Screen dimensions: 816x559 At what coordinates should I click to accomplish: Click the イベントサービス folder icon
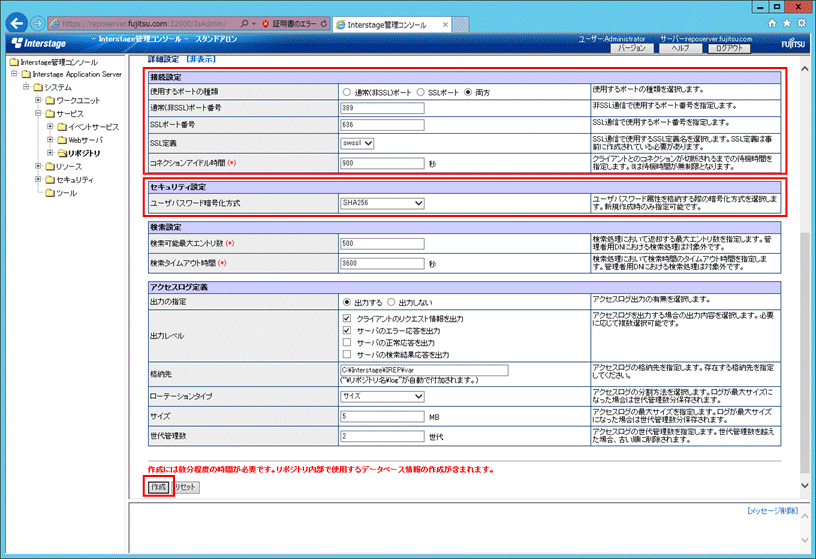[62, 127]
